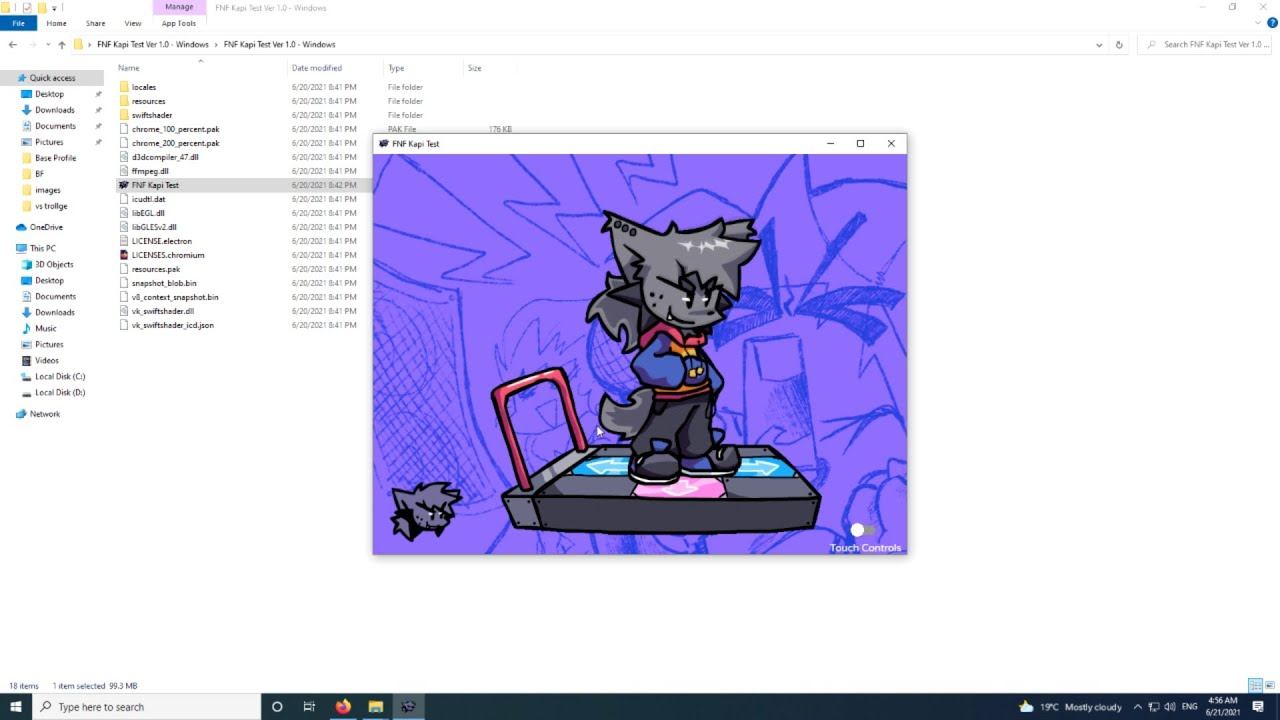
Task: Select the locales folder
Action: pos(144,87)
